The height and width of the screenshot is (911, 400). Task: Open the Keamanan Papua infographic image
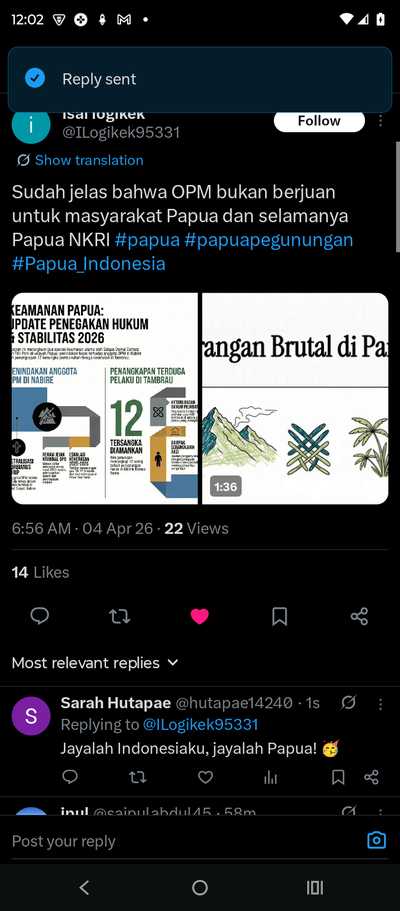pyautogui.click(x=105, y=399)
